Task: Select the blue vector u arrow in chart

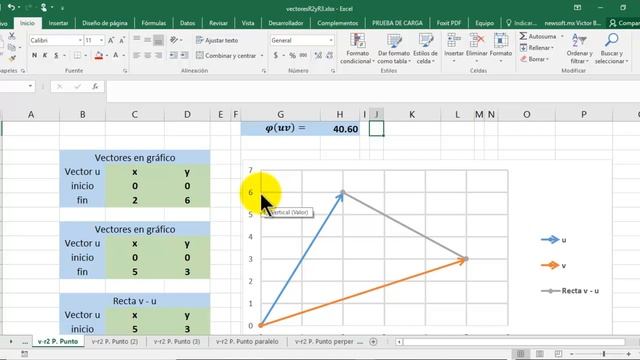Action: click(302, 259)
